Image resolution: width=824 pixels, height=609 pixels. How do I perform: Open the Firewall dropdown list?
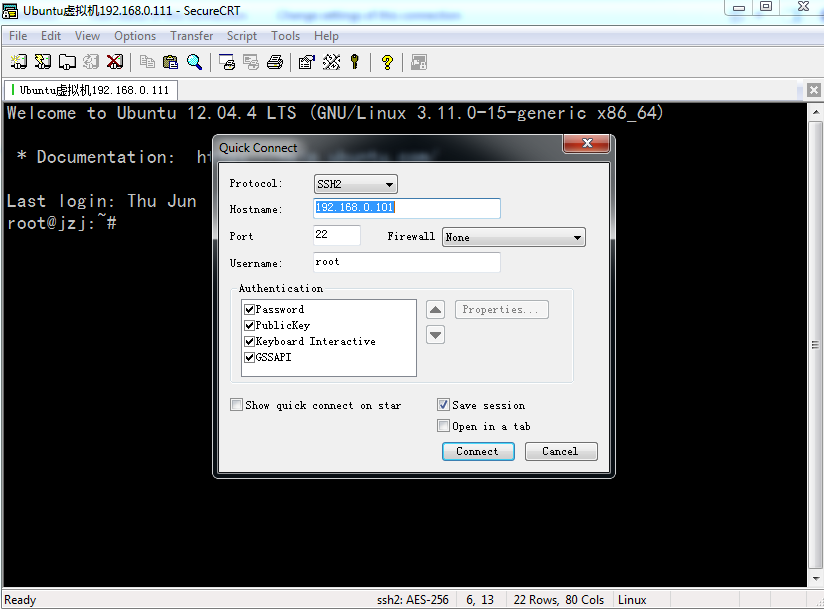pyautogui.click(x=513, y=237)
